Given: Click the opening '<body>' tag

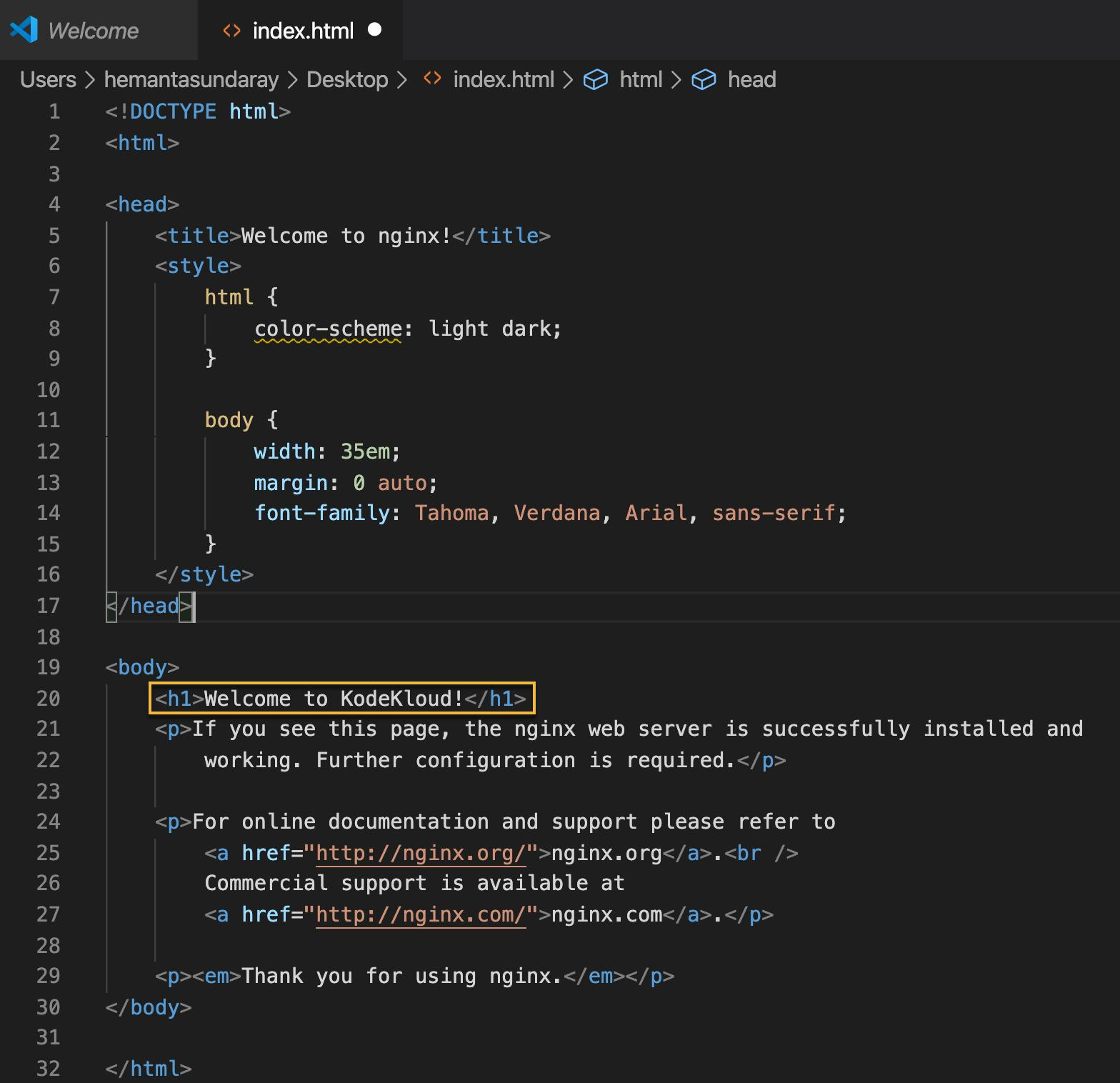Looking at the screenshot, I should (x=142, y=667).
